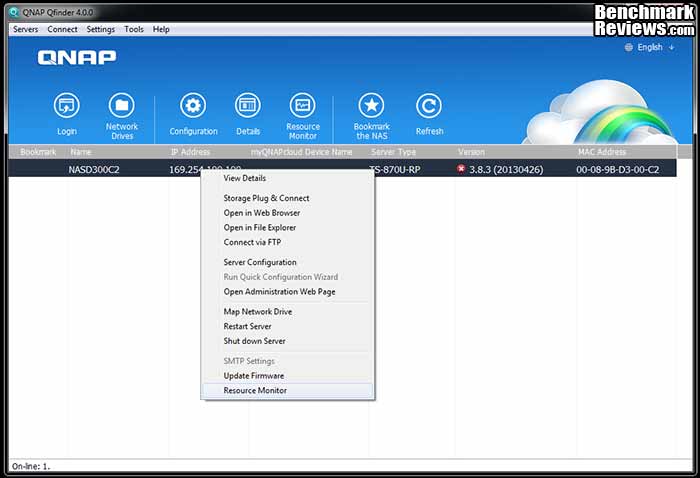Launch Resource Monitor from the toolbar

coord(302,106)
